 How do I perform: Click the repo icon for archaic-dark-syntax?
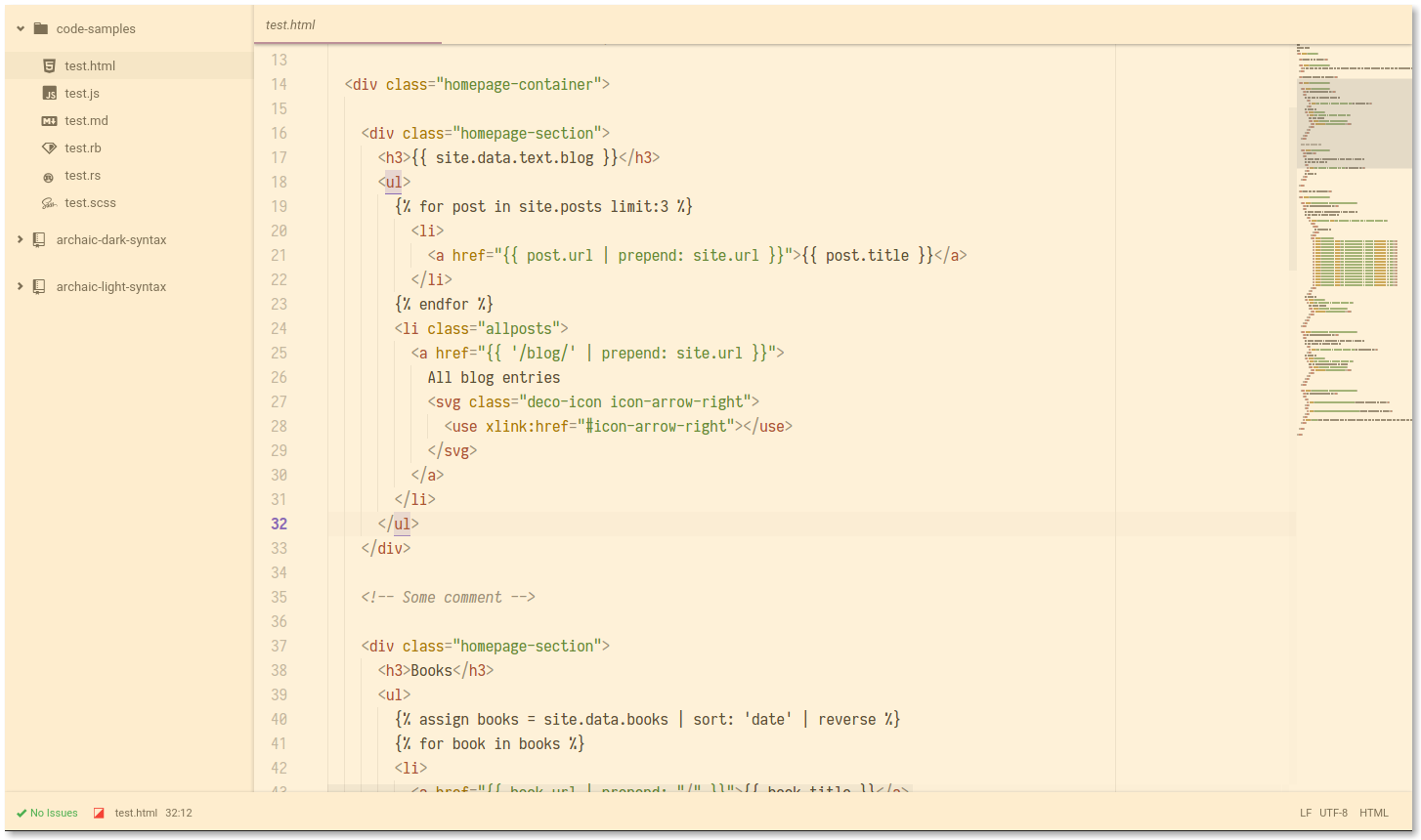(39, 239)
